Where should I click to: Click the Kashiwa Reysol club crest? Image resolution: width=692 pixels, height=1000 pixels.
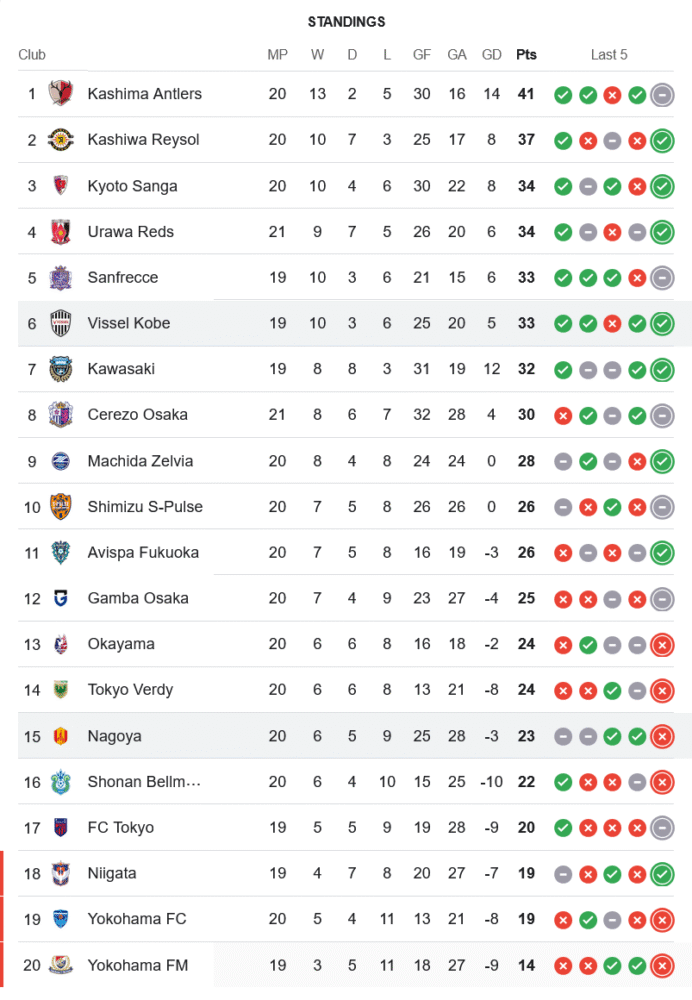pos(61,140)
